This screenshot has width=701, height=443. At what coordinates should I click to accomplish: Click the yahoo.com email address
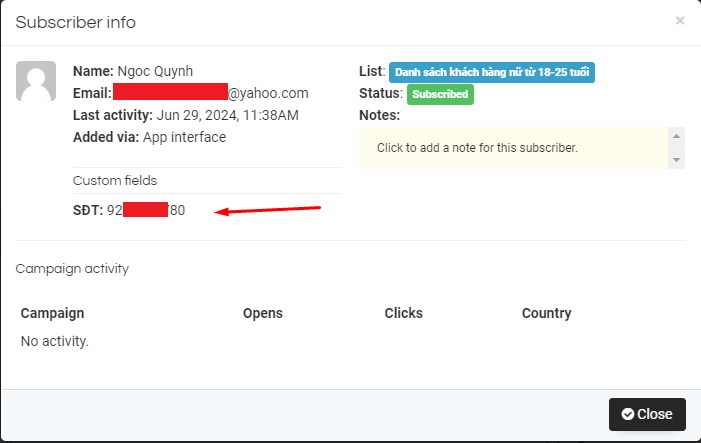(x=210, y=93)
